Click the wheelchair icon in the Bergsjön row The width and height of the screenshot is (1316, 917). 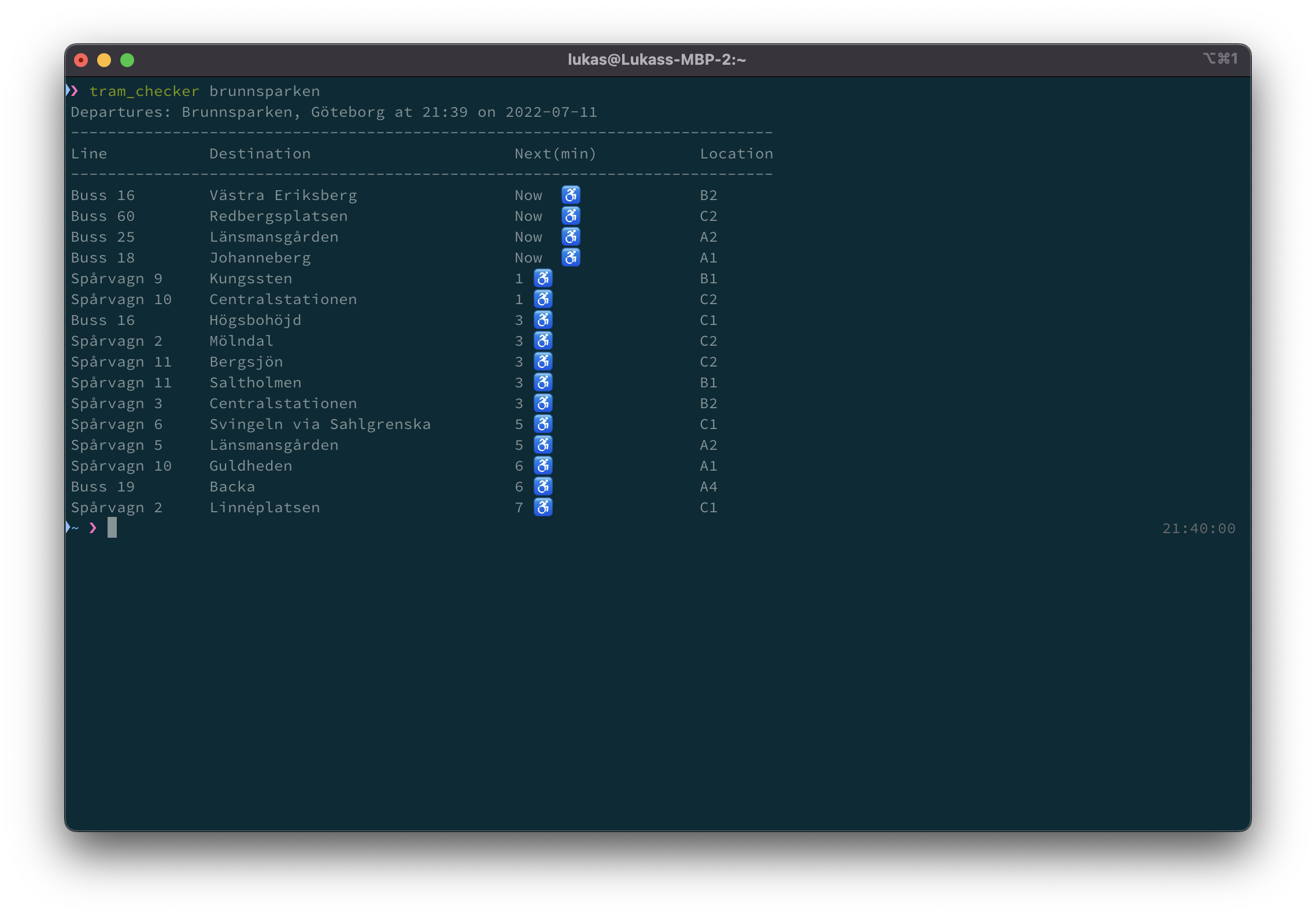pyautogui.click(x=543, y=361)
